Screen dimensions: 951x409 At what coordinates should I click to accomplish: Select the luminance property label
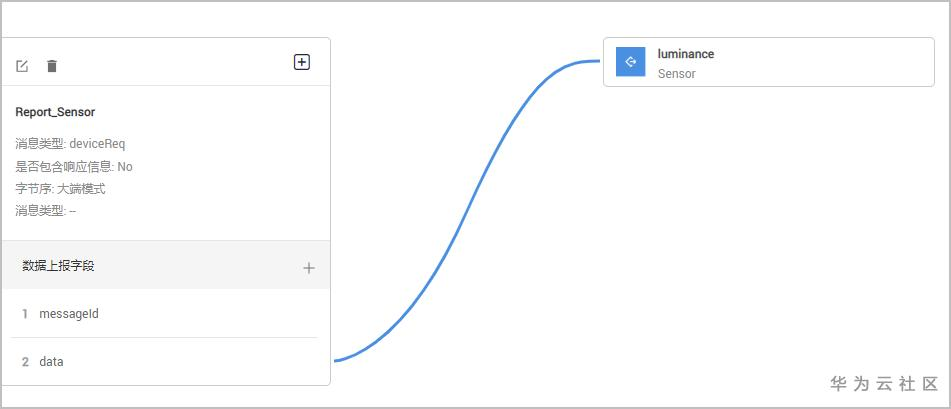pos(686,54)
